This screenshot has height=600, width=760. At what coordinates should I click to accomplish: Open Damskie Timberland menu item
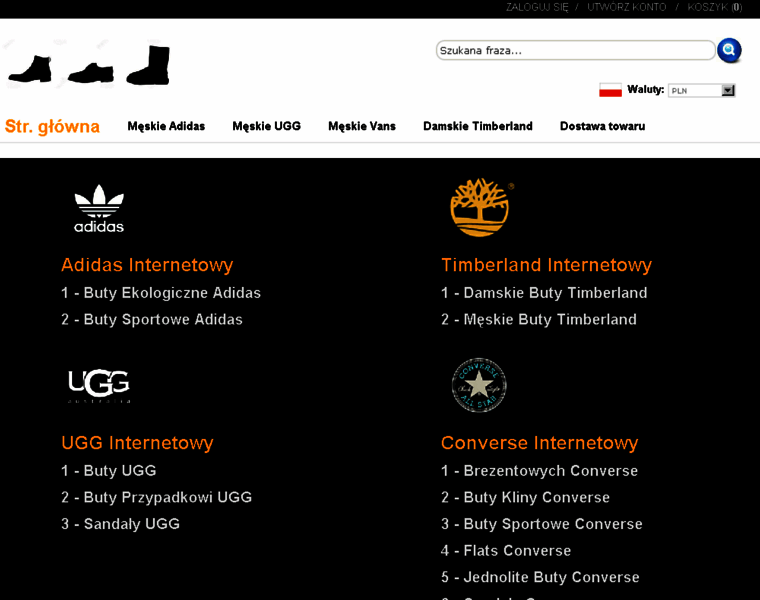coord(478,126)
